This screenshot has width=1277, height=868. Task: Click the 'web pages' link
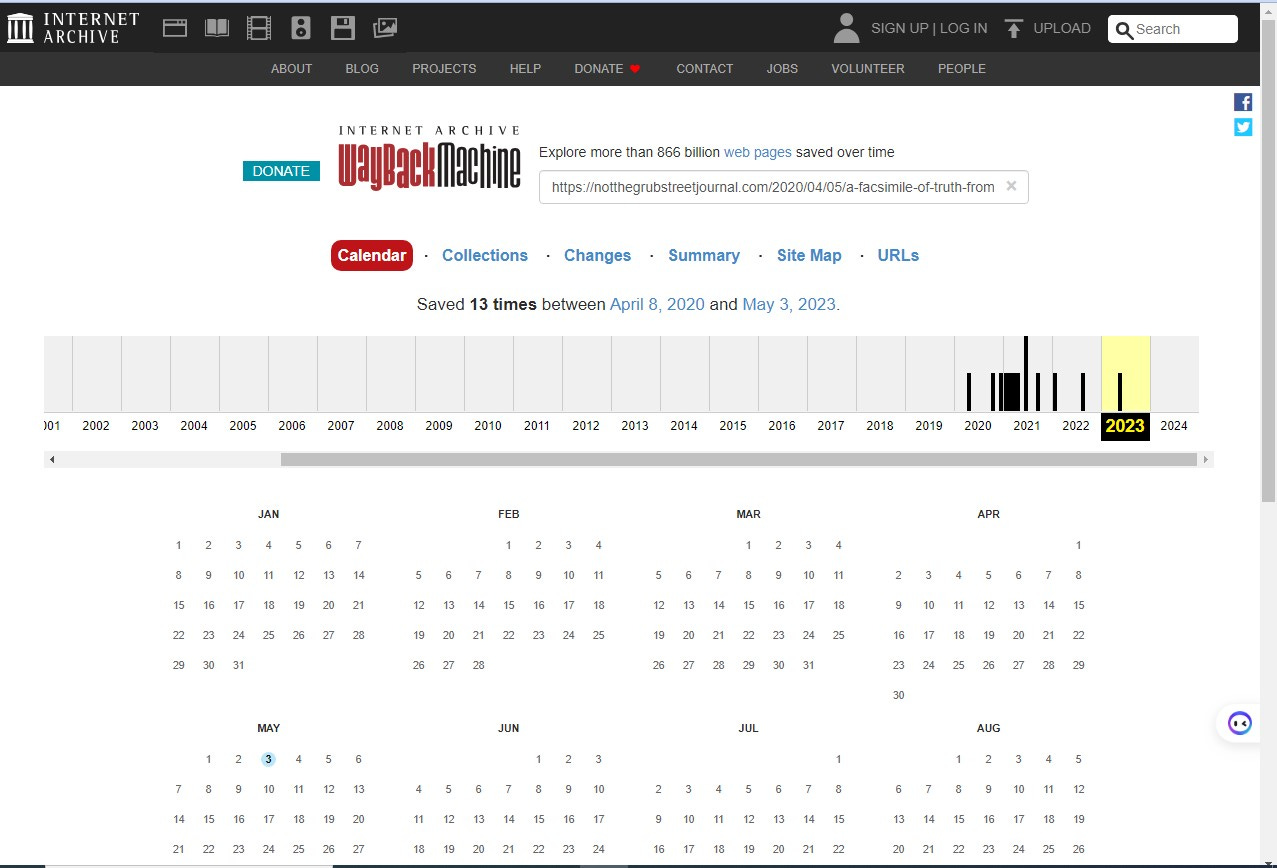click(757, 152)
